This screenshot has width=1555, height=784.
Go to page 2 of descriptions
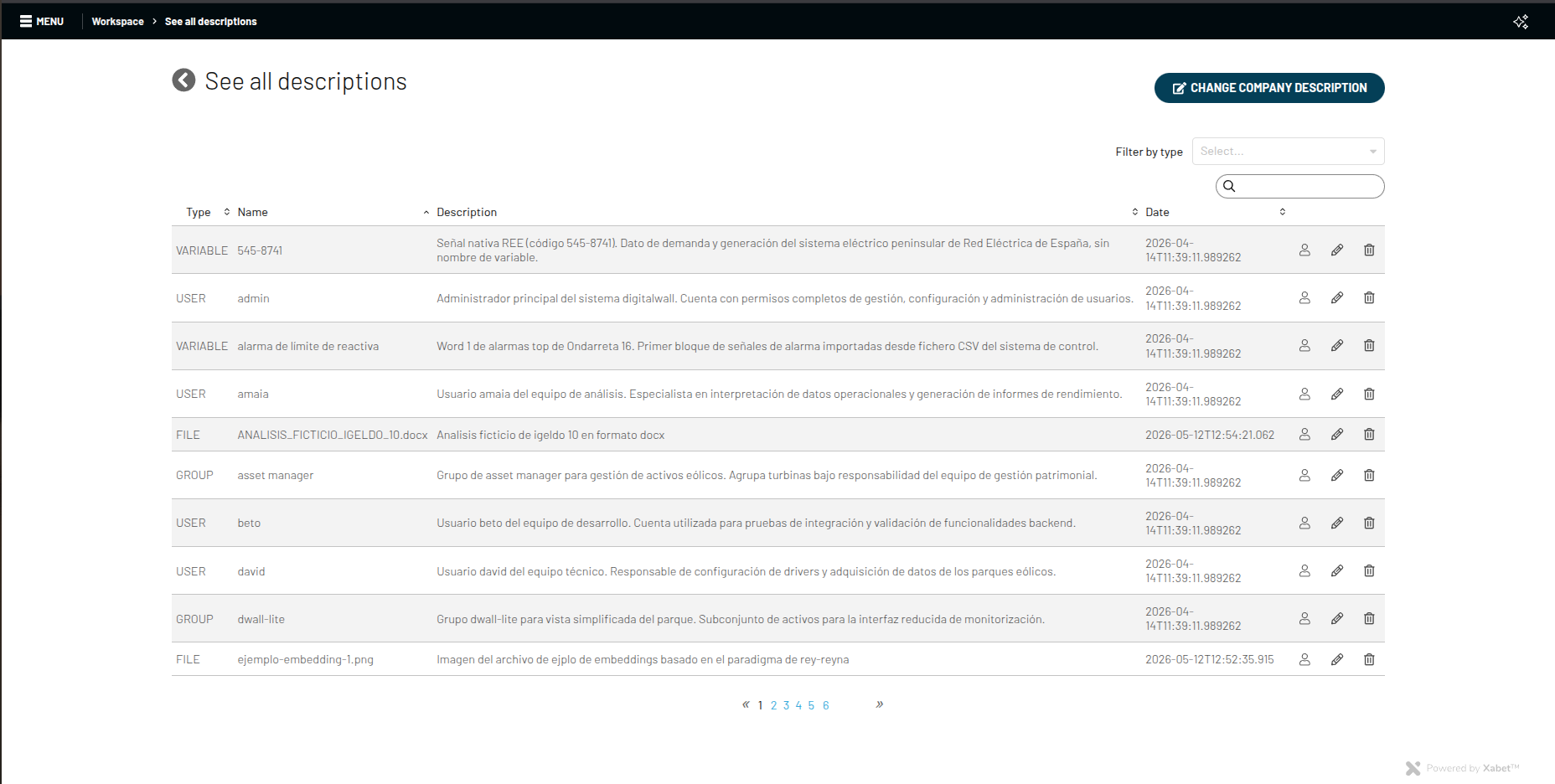(773, 705)
